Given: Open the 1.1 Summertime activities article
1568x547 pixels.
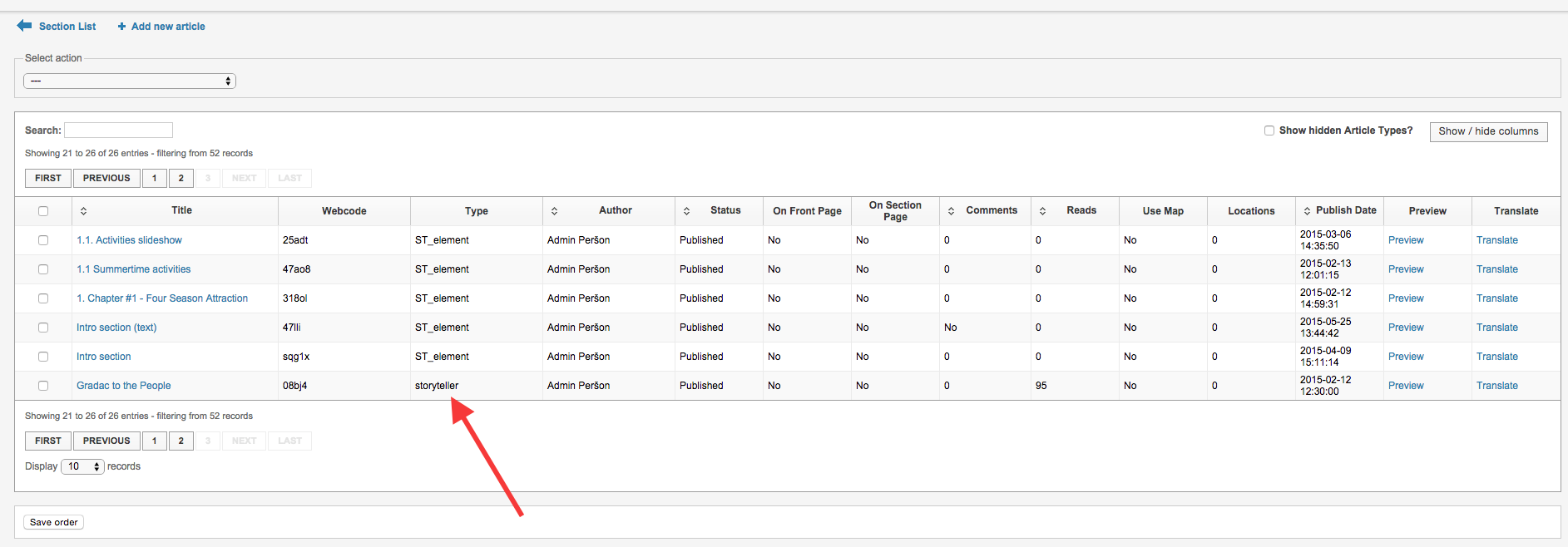Looking at the screenshot, I should (x=133, y=269).
